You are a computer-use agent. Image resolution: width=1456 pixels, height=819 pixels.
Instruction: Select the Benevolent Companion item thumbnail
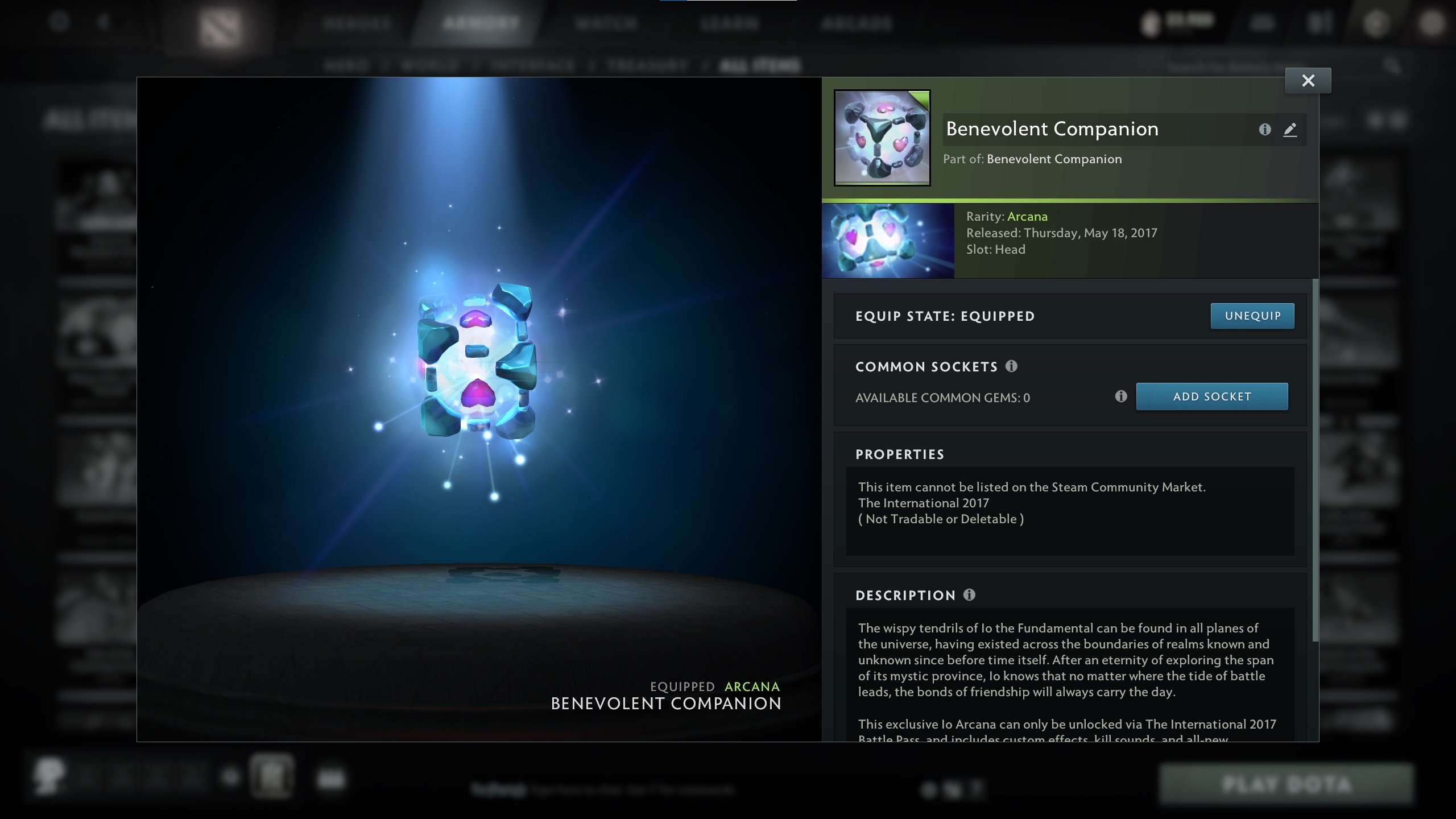(882, 138)
